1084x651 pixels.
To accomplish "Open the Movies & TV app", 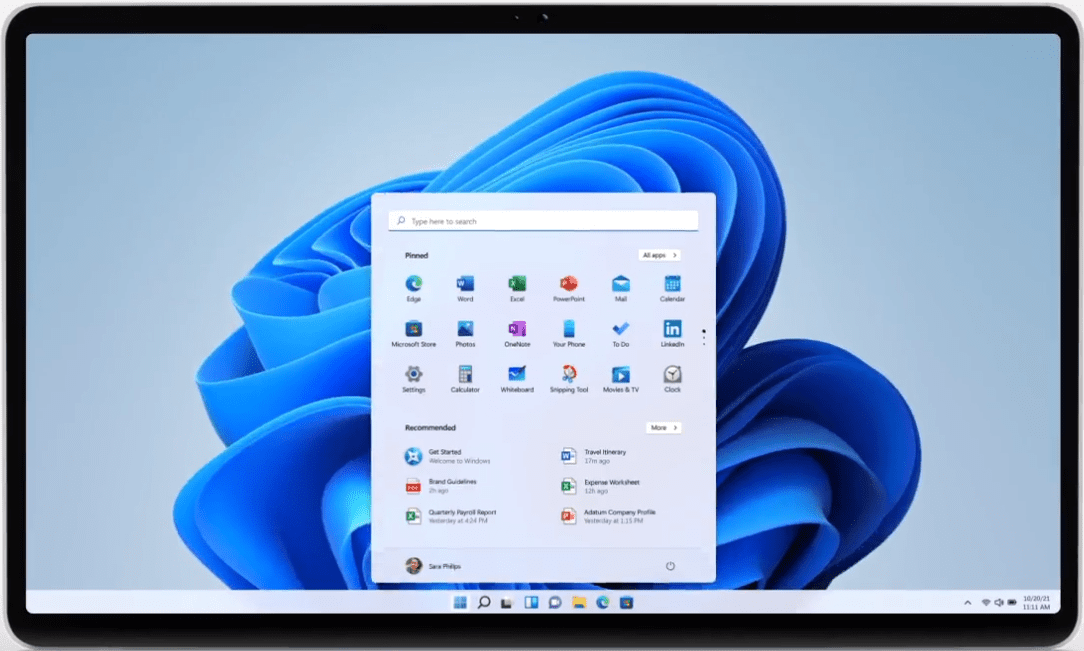I will click(621, 379).
